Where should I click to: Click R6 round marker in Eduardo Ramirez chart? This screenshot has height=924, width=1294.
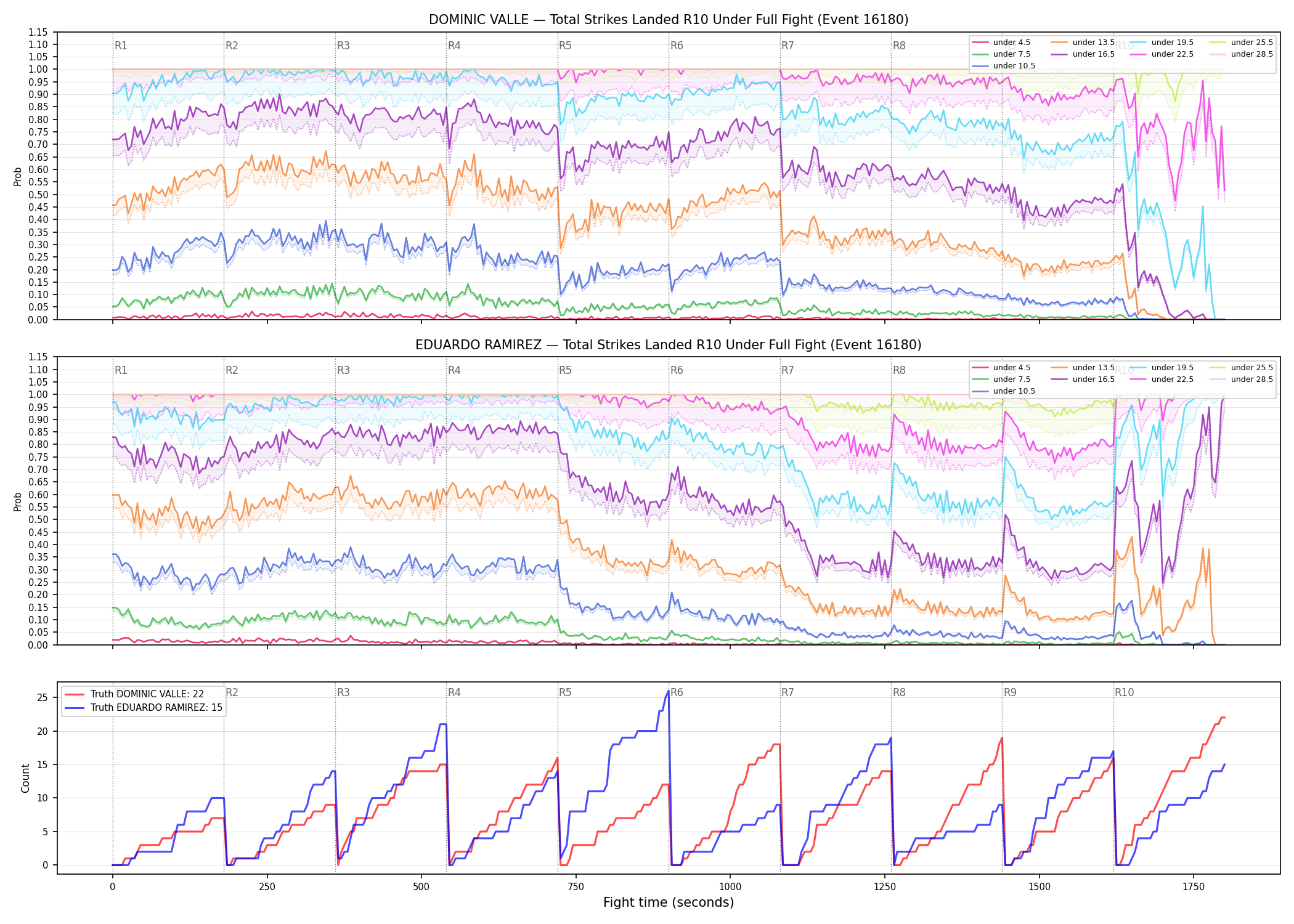pyautogui.click(x=677, y=370)
